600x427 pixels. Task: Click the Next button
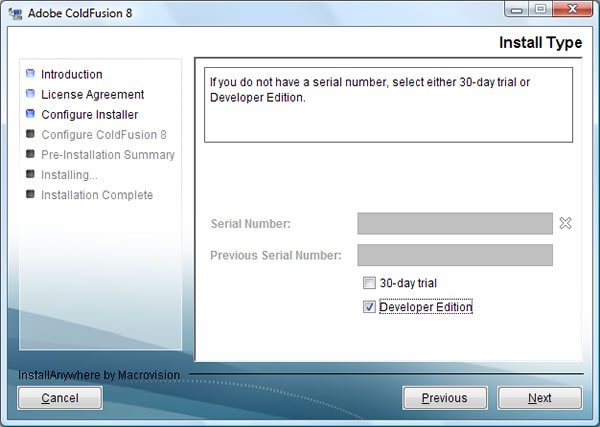point(540,398)
